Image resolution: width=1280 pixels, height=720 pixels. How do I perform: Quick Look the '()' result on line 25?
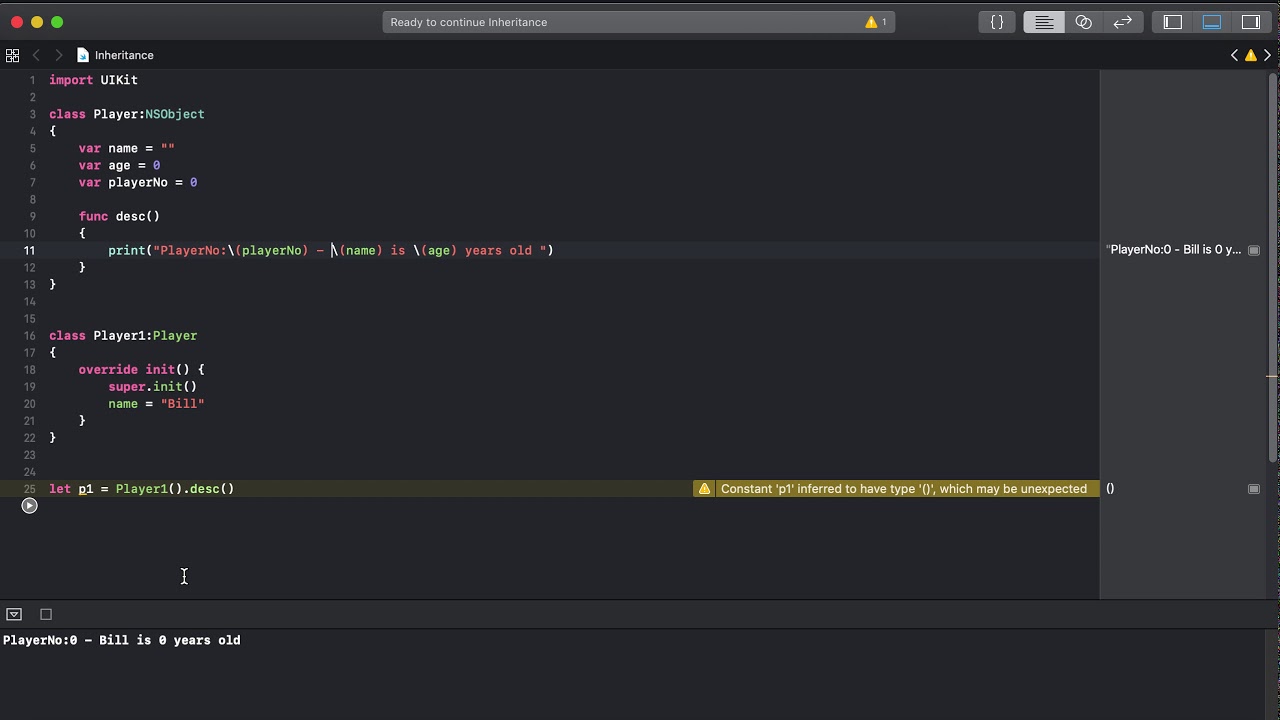1254,489
